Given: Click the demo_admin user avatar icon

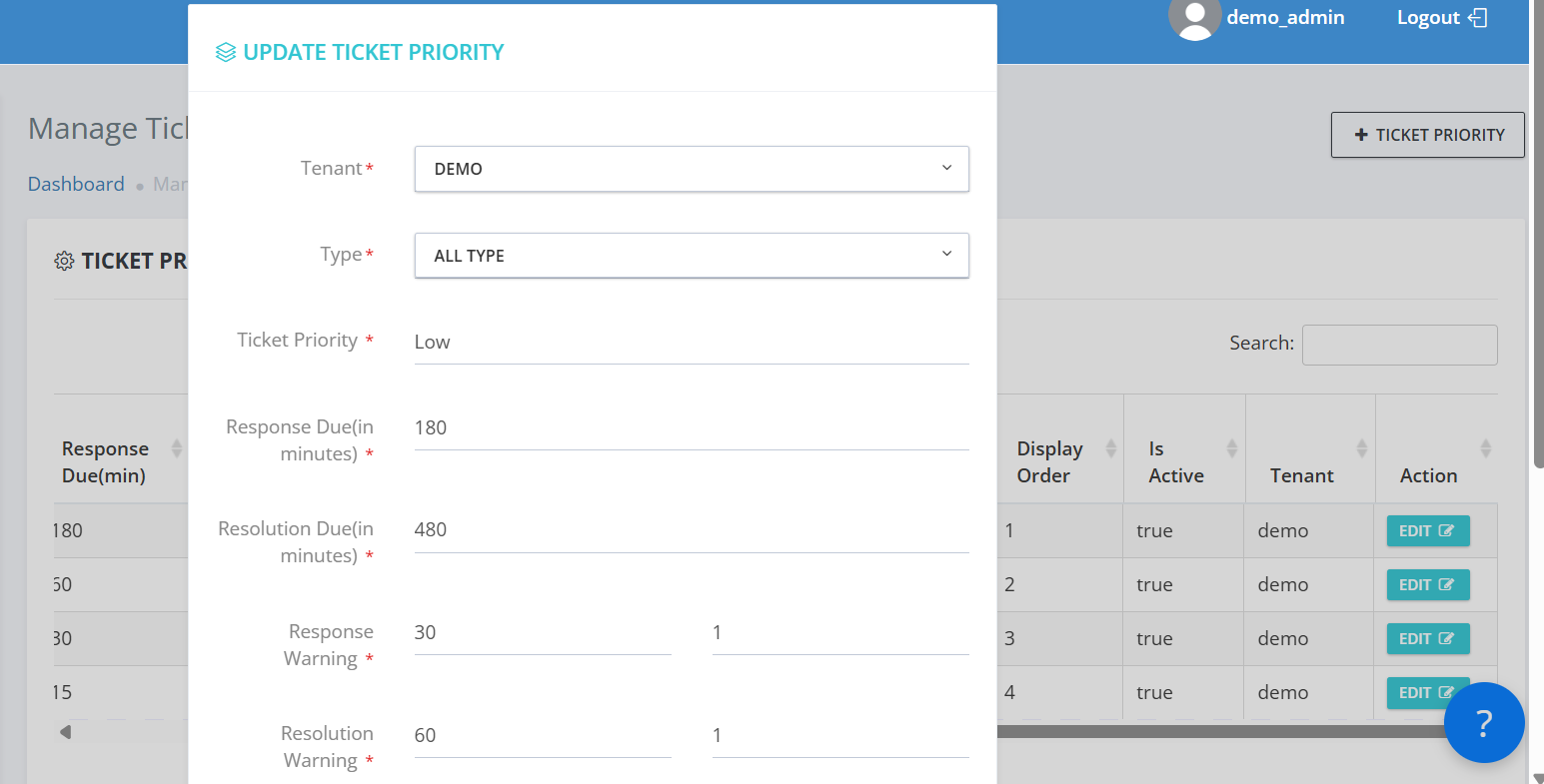Looking at the screenshot, I should click(1194, 18).
